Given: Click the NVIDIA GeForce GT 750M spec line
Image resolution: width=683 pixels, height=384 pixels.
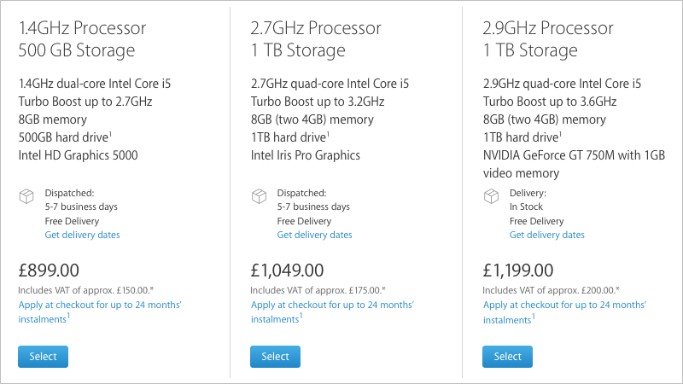Looking at the screenshot, I should (574, 164).
